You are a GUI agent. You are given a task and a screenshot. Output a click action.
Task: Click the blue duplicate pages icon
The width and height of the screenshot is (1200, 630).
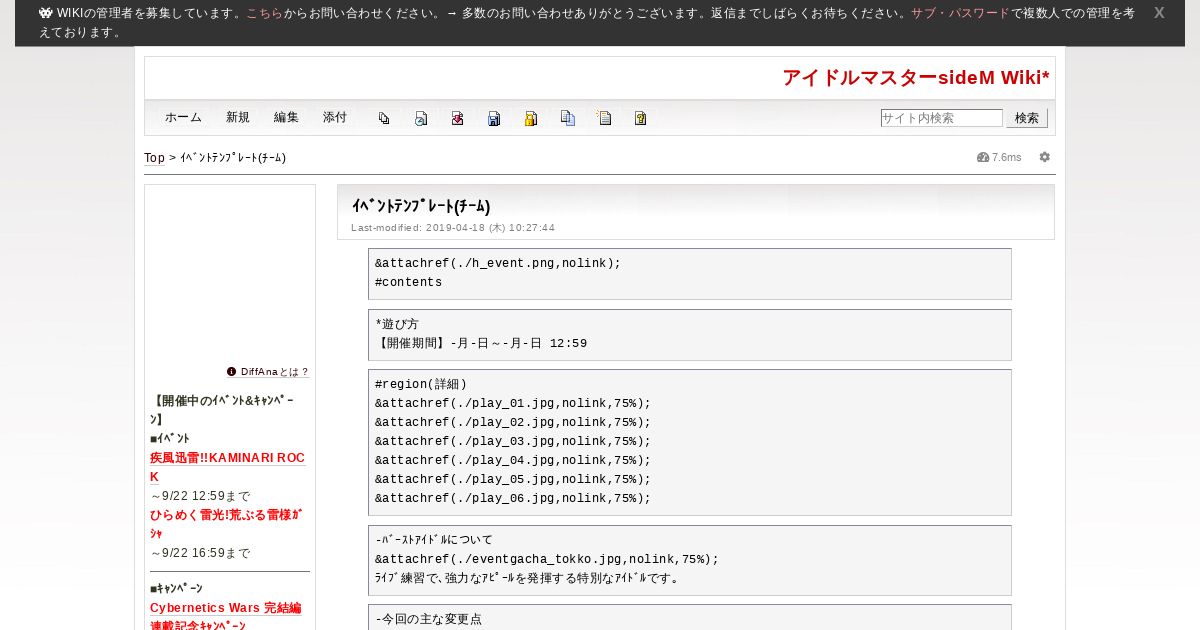[x=567, y=118]
